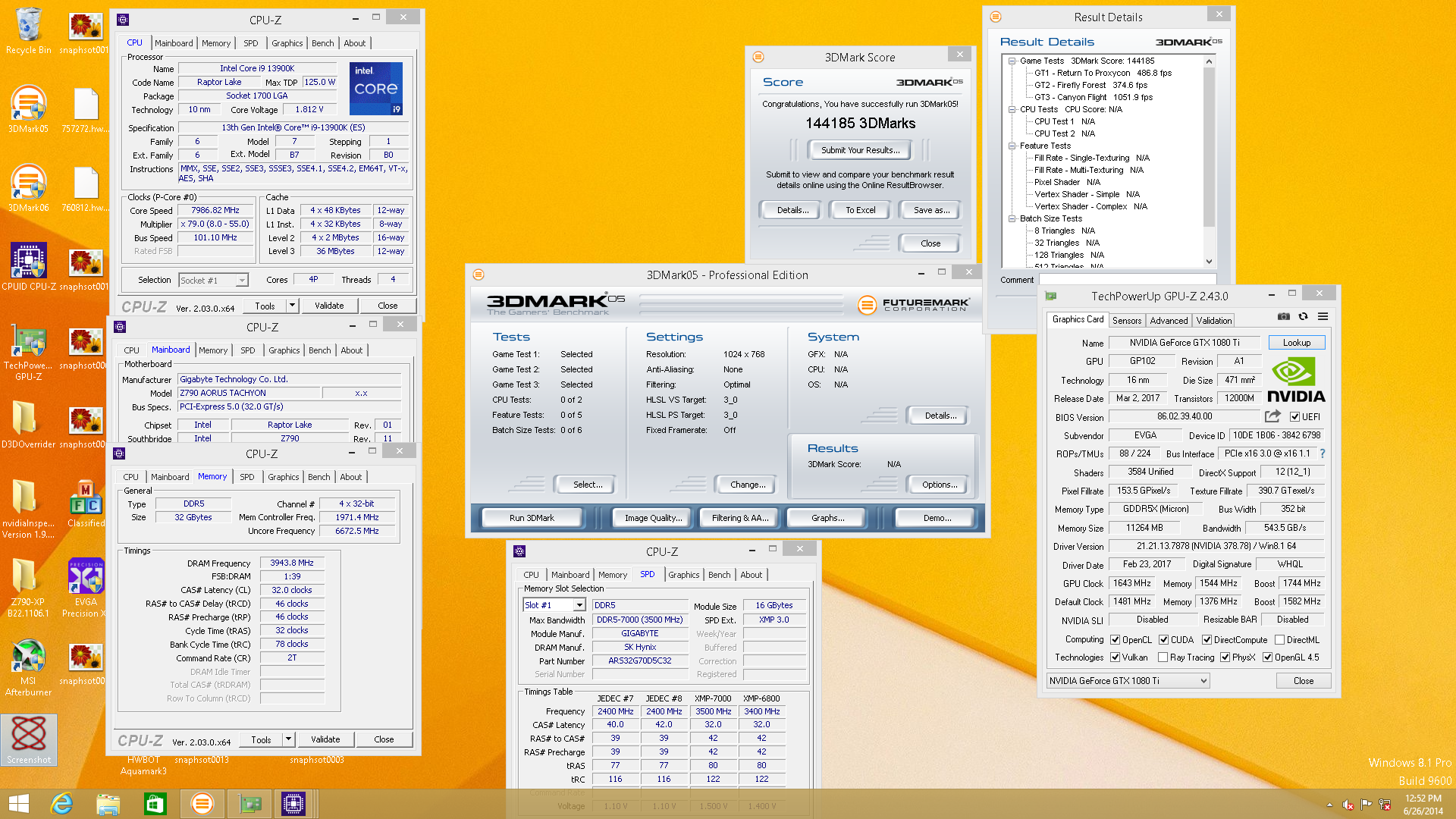Toggle the OpenCL checkbox
Viewport: 1456px width, 819px height.
(1116, 640)
